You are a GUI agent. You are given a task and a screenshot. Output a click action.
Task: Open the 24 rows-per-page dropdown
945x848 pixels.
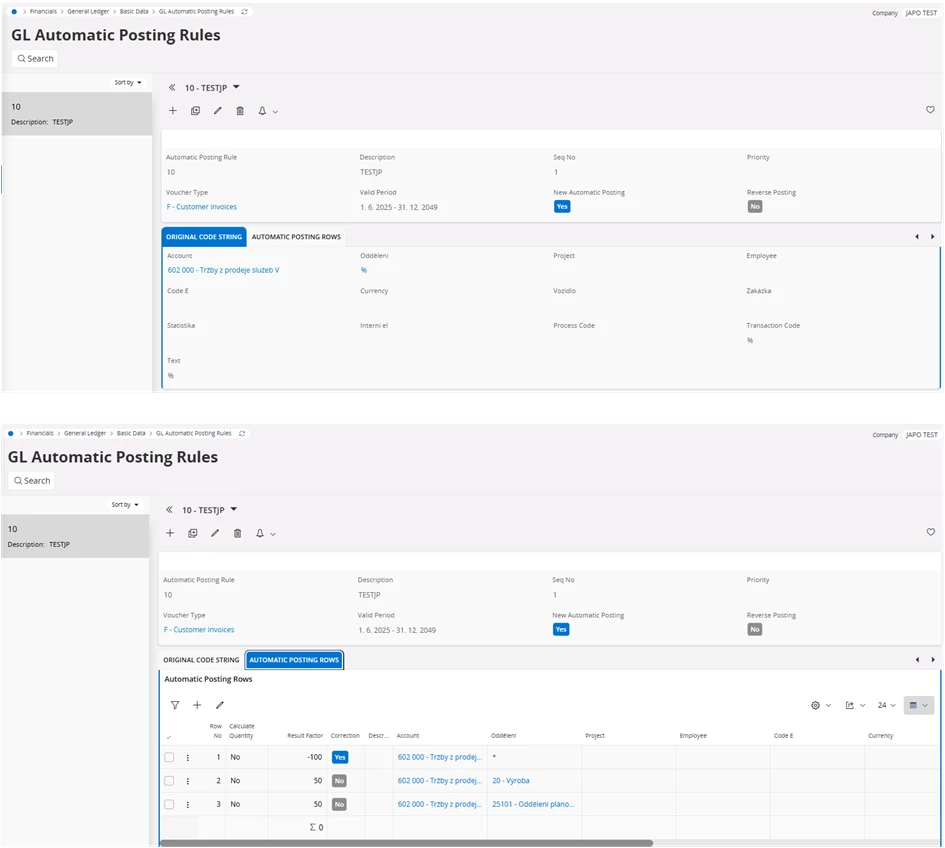click(887, 705)
